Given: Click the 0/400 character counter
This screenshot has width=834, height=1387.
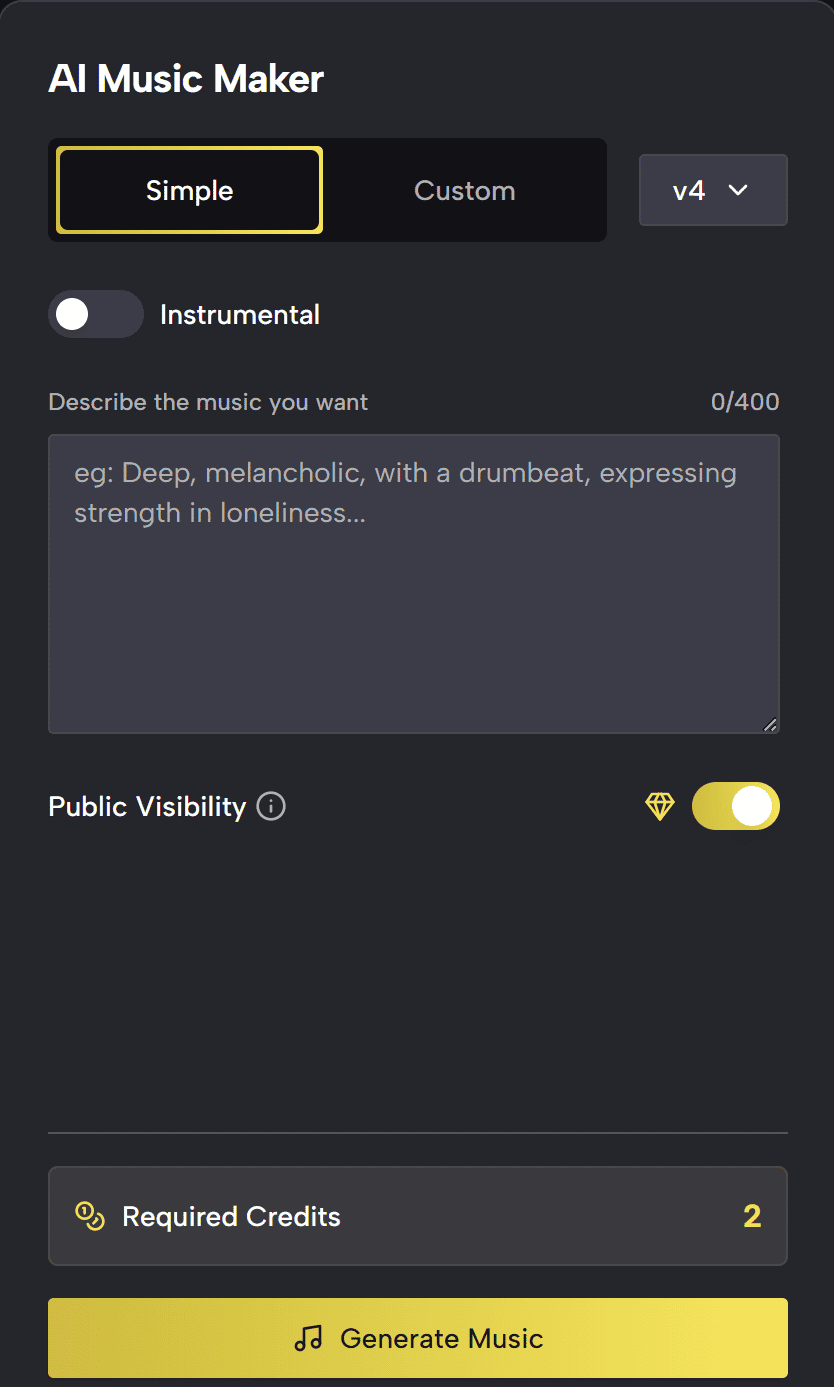Looking at the screenshot, I should (745, 402).
